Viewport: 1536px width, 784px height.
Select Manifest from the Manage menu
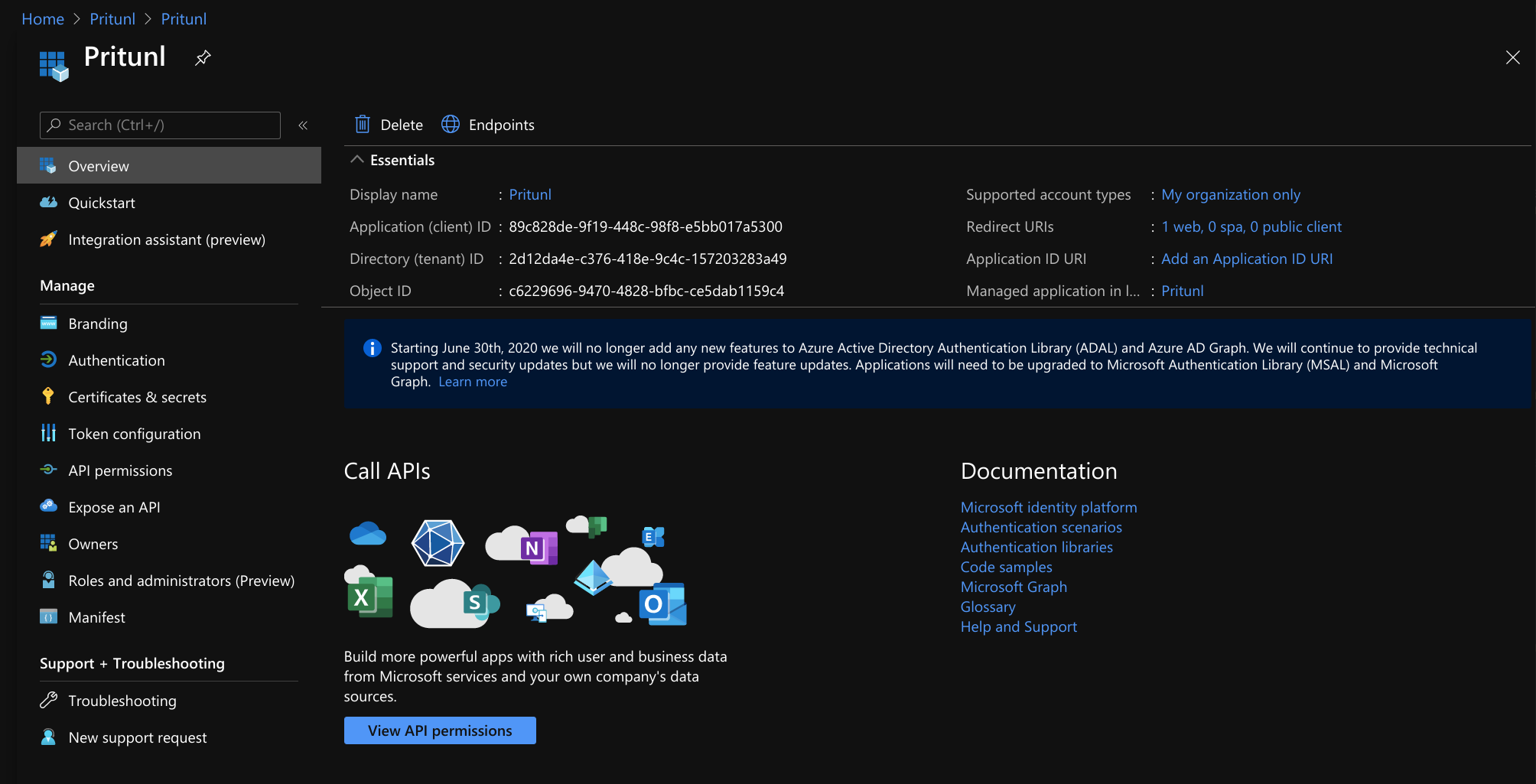pyautogui.click(x=96, y=617)
